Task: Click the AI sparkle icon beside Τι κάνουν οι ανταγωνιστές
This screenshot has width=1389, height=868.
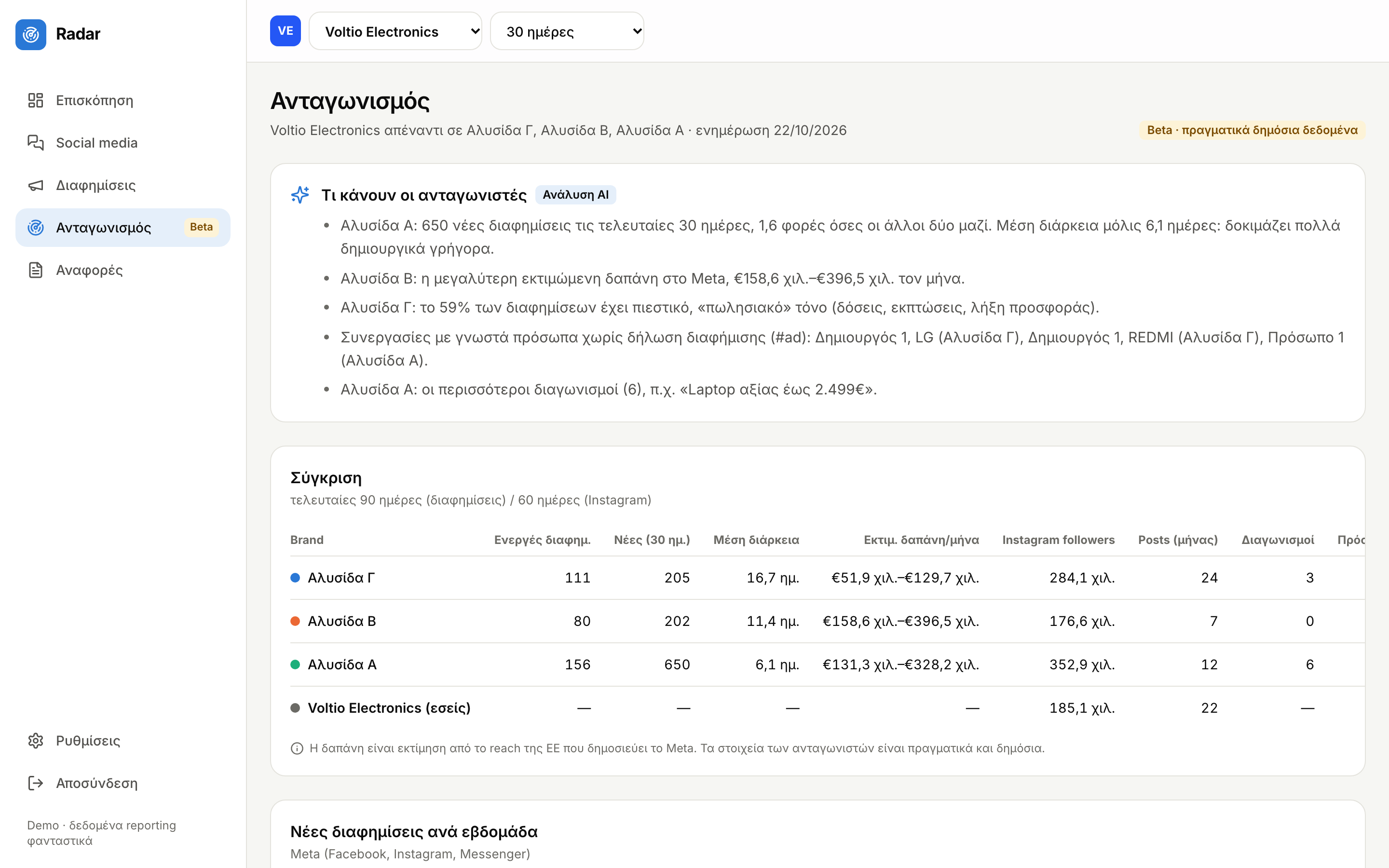Action: pos(300,195)
